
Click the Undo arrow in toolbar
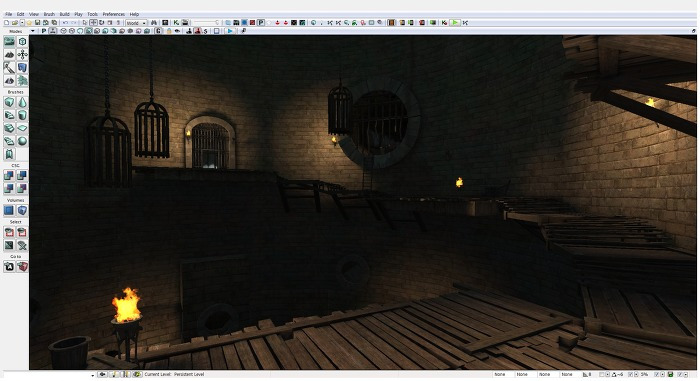pyautogui.click(x=65, y=23)
